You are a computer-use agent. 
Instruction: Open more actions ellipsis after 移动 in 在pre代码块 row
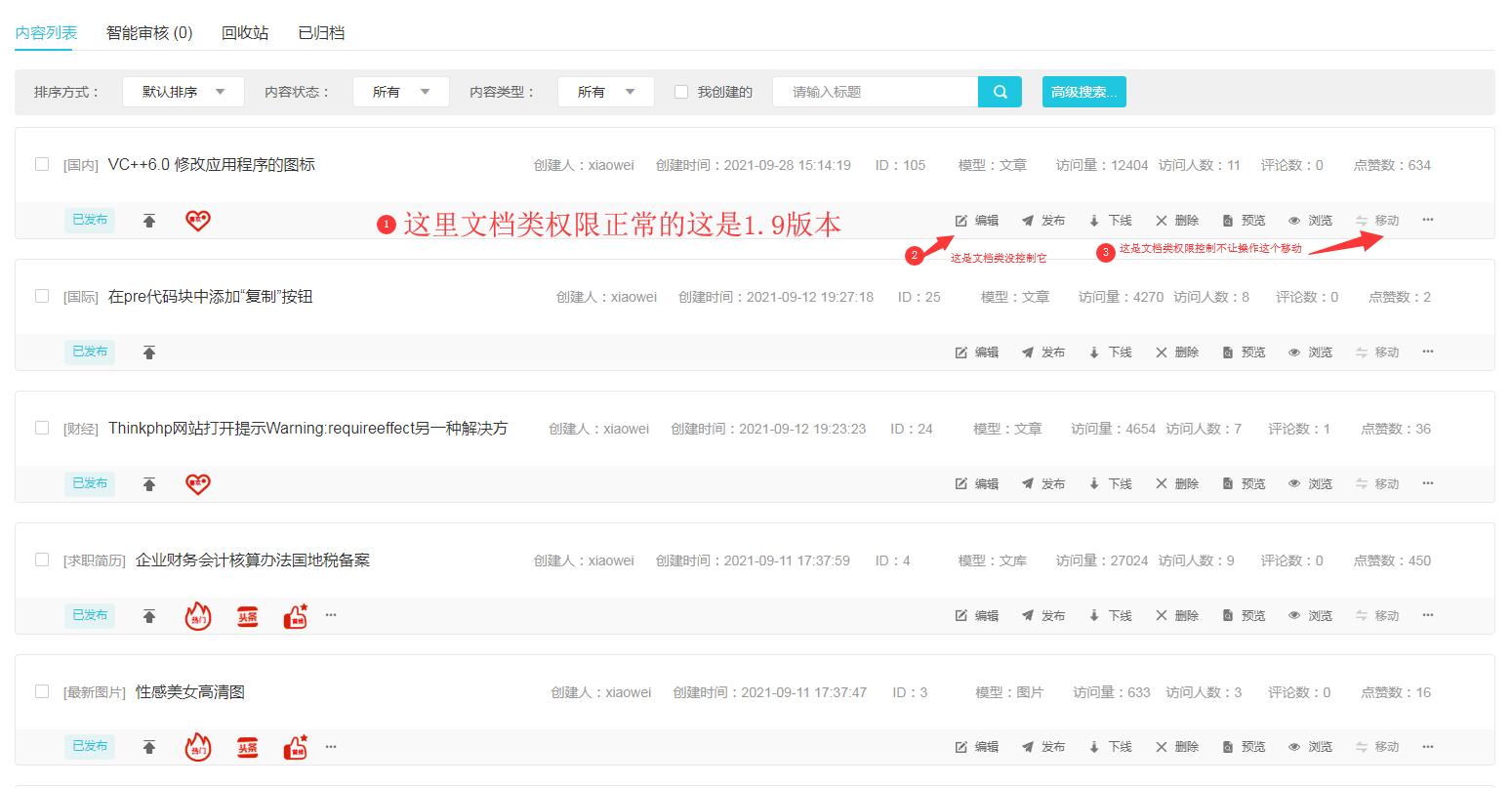coord(1428,353)
